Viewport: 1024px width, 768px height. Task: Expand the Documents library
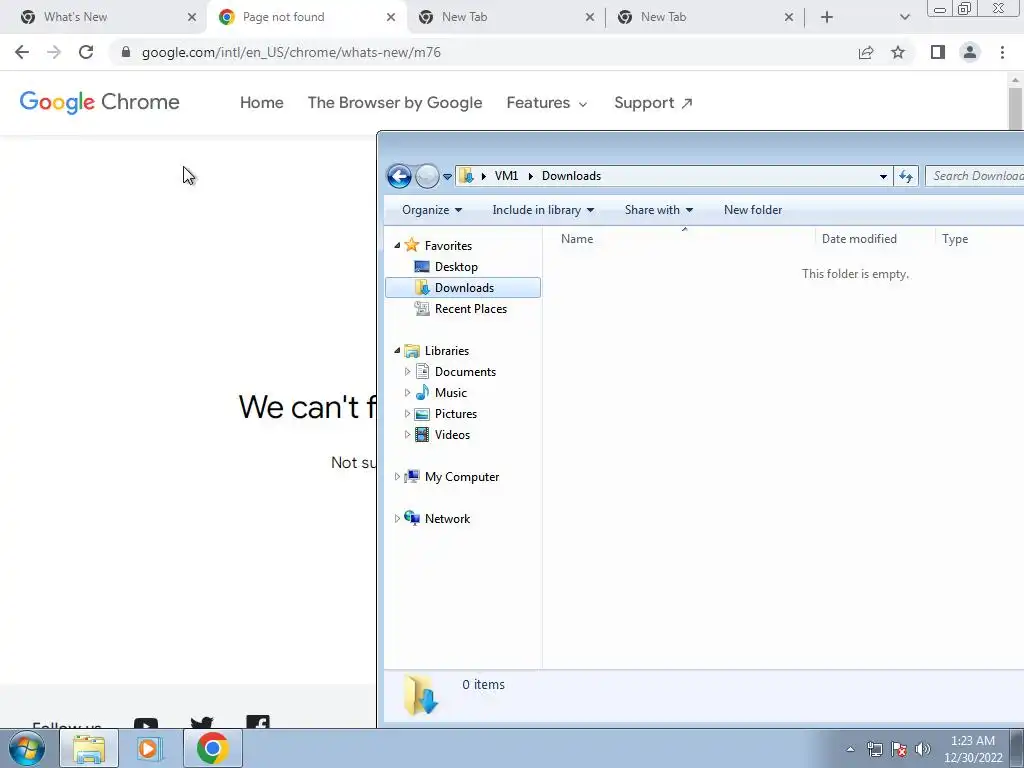pyautogui.click(x=407, y=372)
